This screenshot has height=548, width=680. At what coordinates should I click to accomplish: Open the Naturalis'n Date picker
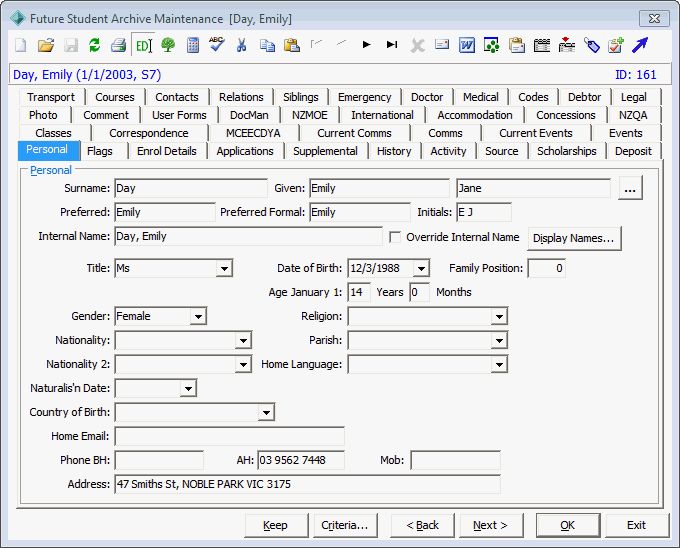pyautogui.click(x=188, y=388)
